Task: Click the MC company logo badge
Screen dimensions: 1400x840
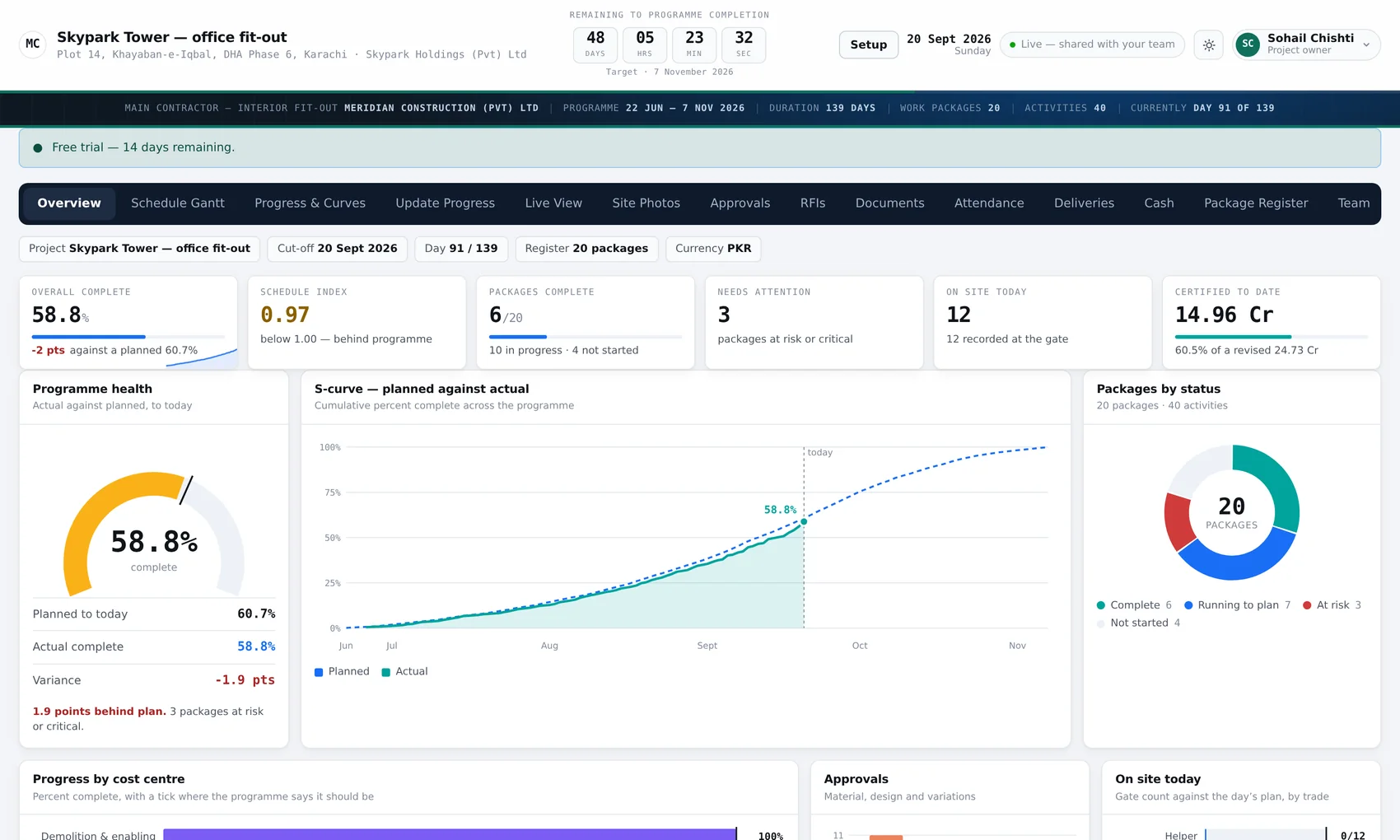Action: (33, 44)
